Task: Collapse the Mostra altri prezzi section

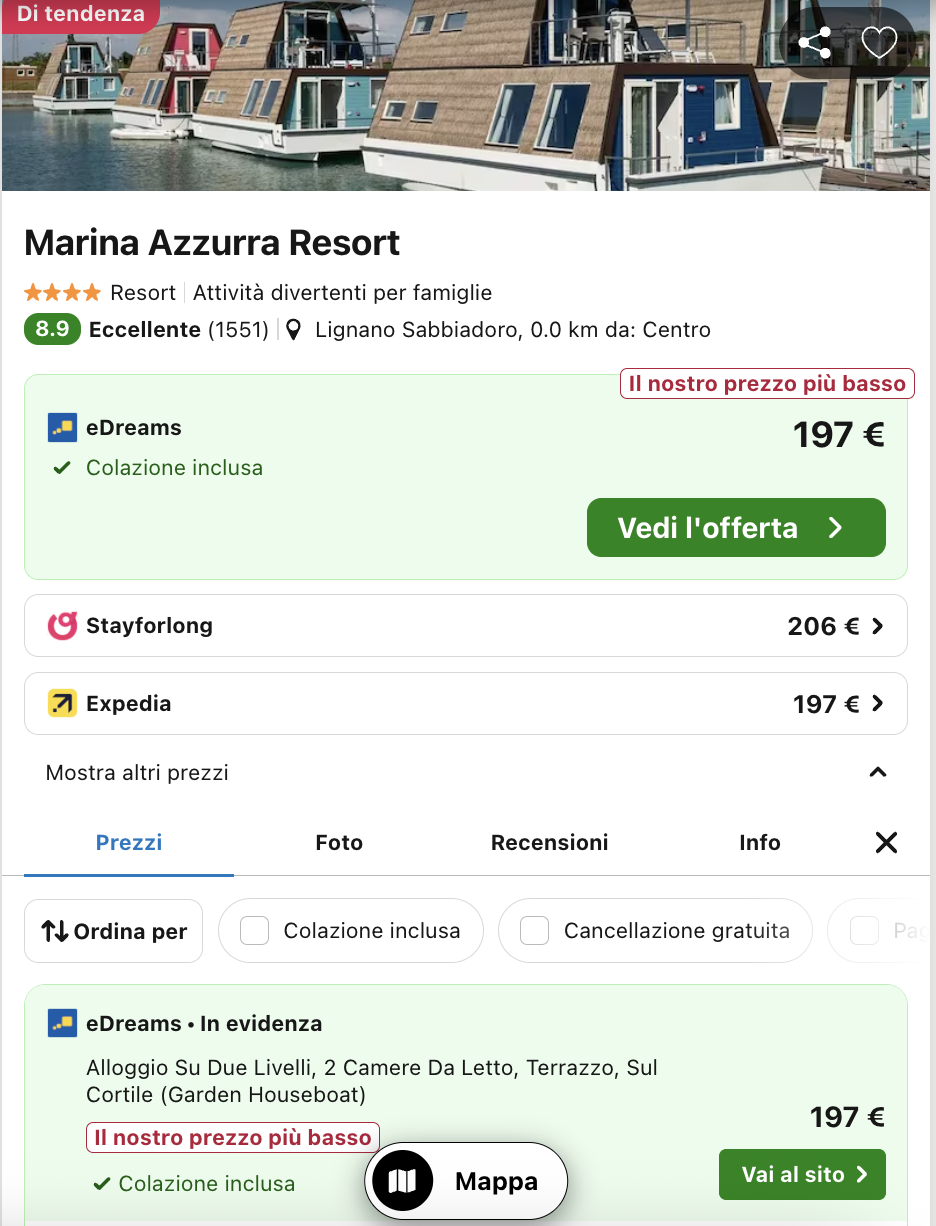Action: 877,772
